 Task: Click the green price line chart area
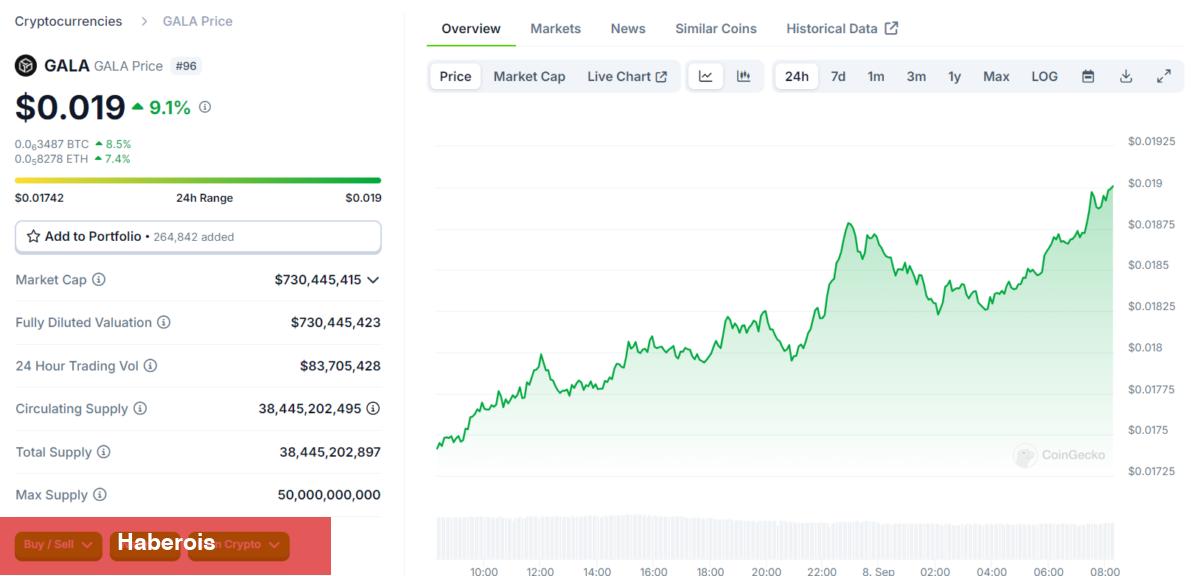click(775, 330)
